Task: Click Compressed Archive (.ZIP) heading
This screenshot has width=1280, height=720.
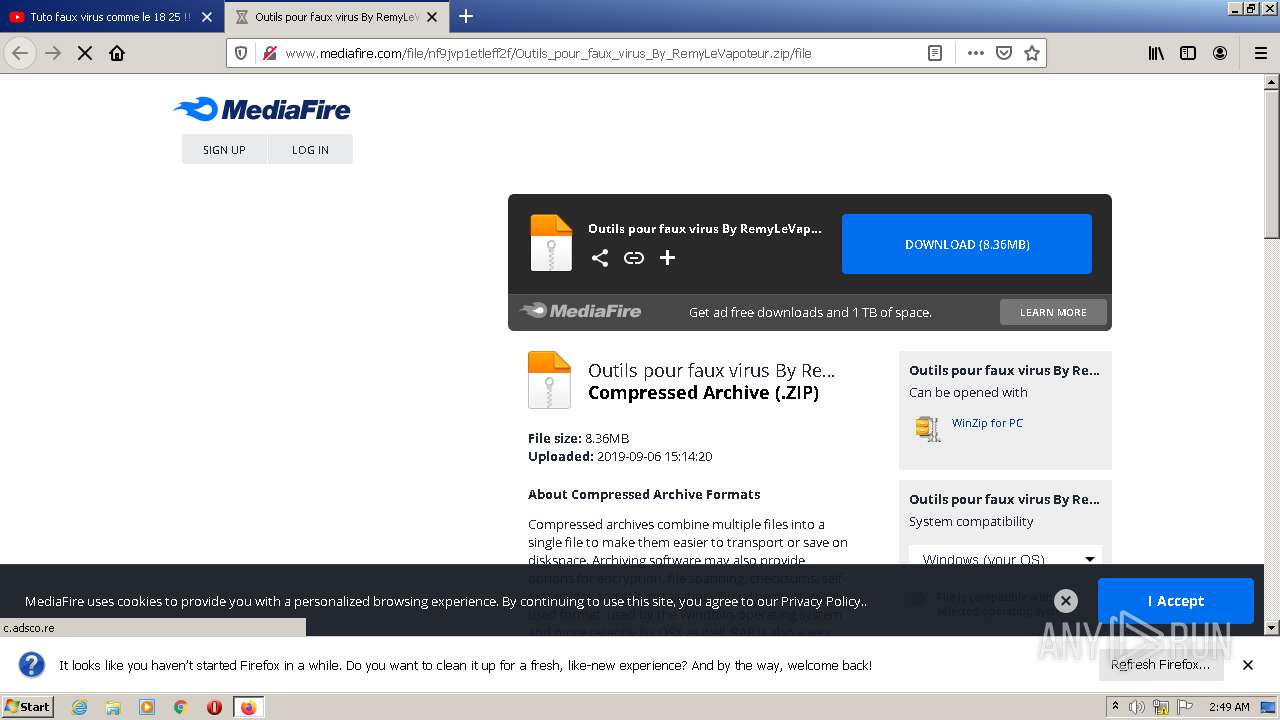Action: [703, 393]
